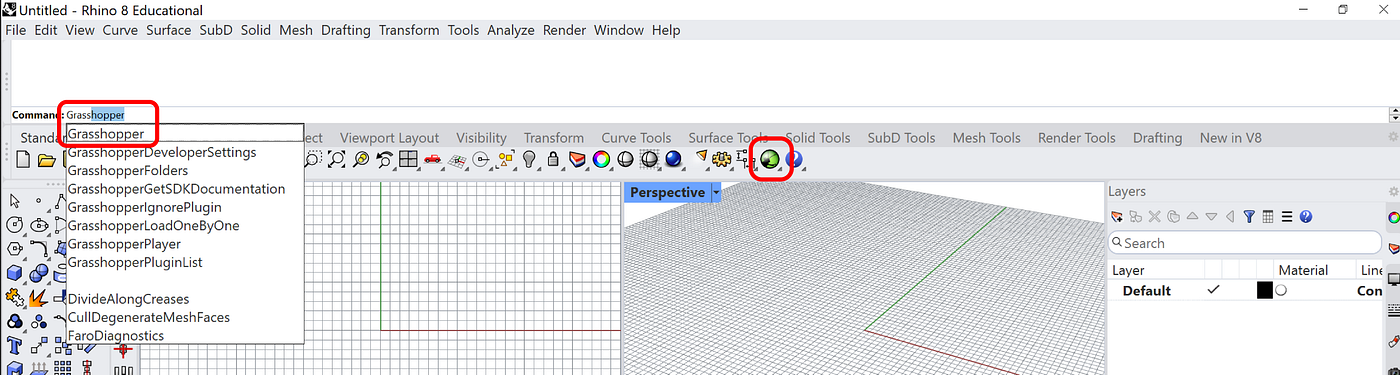Launch Grasshopper from the green toolbar icon
Screen dimensions: 1400x375
[x=770, y=160]
